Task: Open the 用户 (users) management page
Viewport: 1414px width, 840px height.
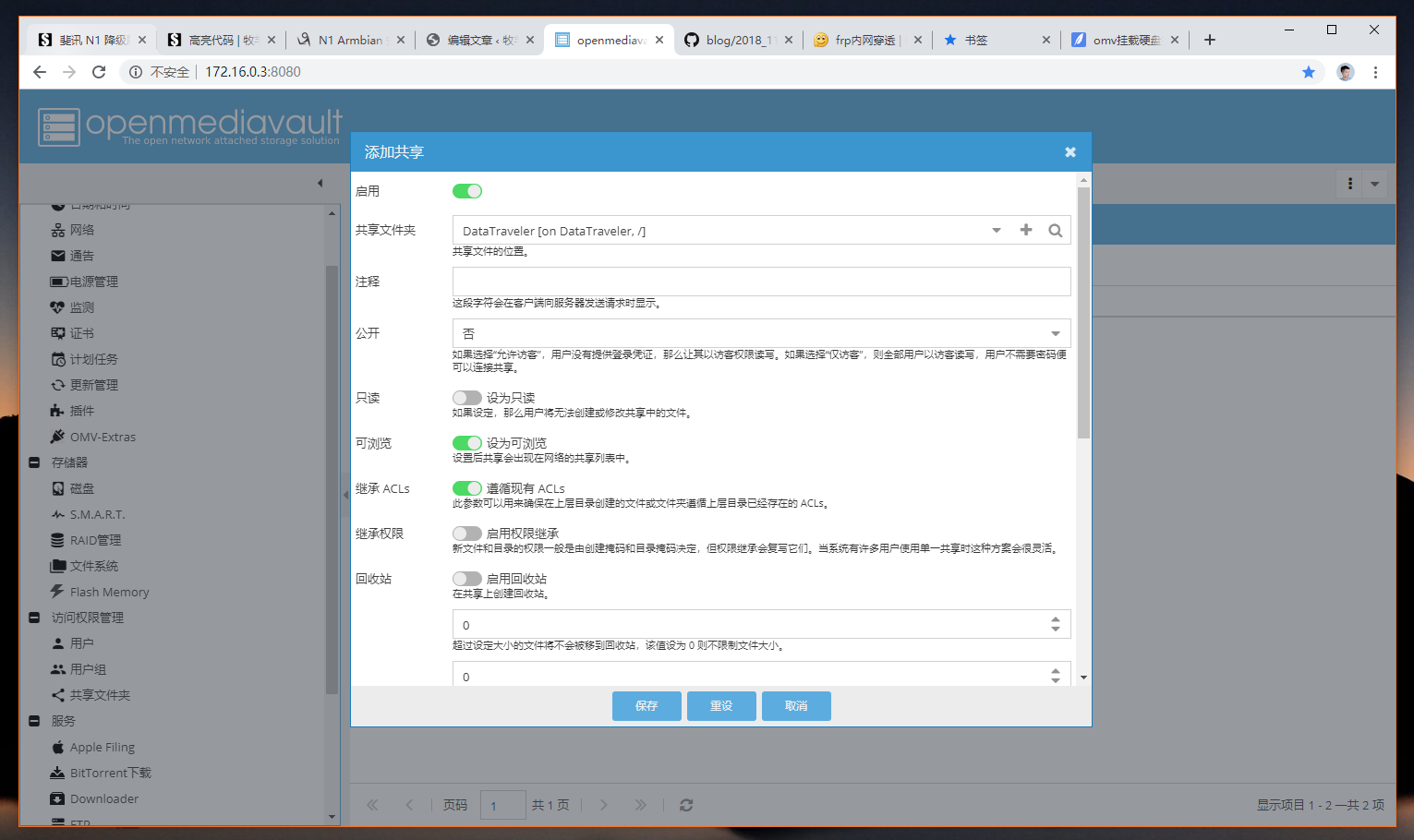Action: pyautogui.click(x=81, y=643)
